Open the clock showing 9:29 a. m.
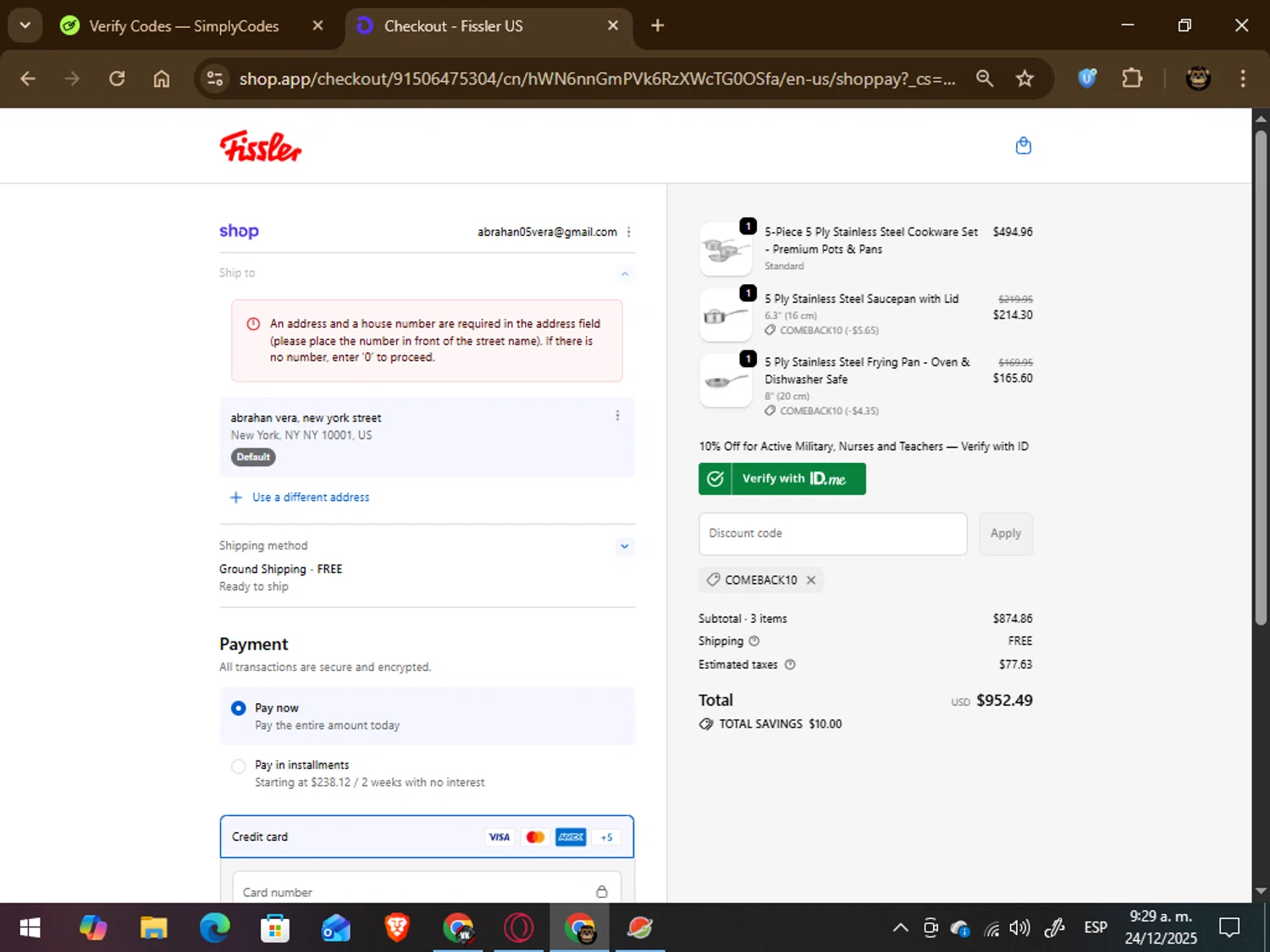 (x=1161, y=927)
